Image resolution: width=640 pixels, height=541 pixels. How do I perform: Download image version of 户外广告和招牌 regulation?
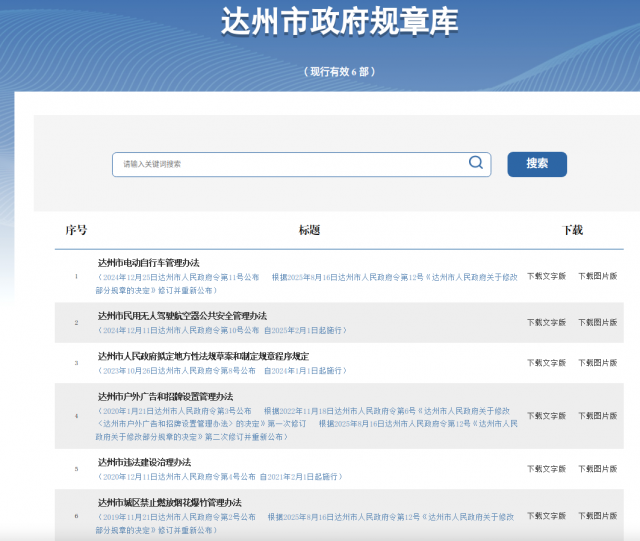tap(597, 416)
